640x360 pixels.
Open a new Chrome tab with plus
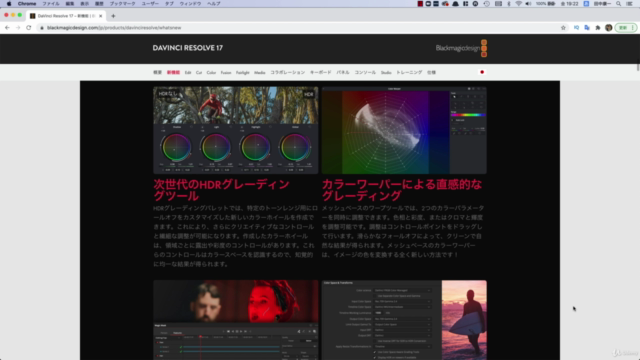(113, 16)
